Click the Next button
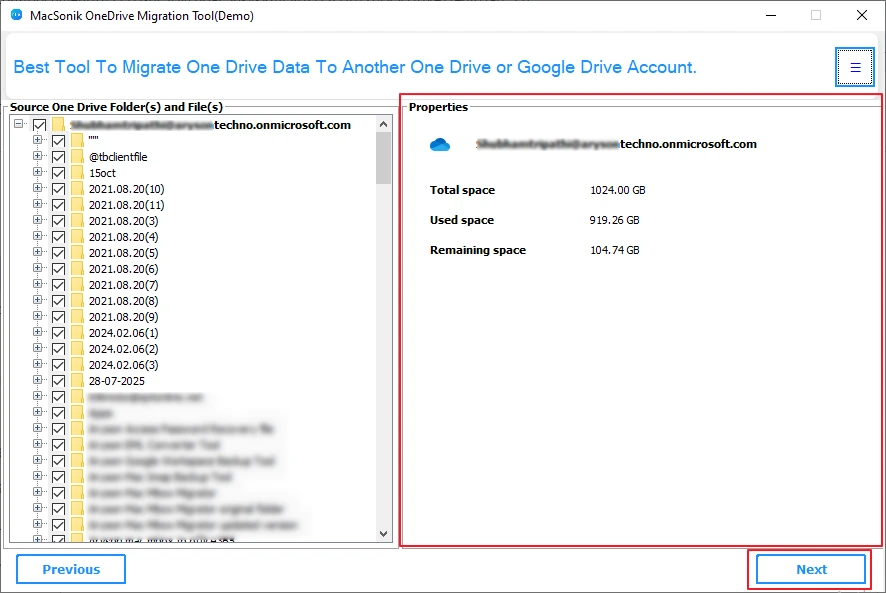The width and height of the screenshot is (886, 593). point(811,569)
